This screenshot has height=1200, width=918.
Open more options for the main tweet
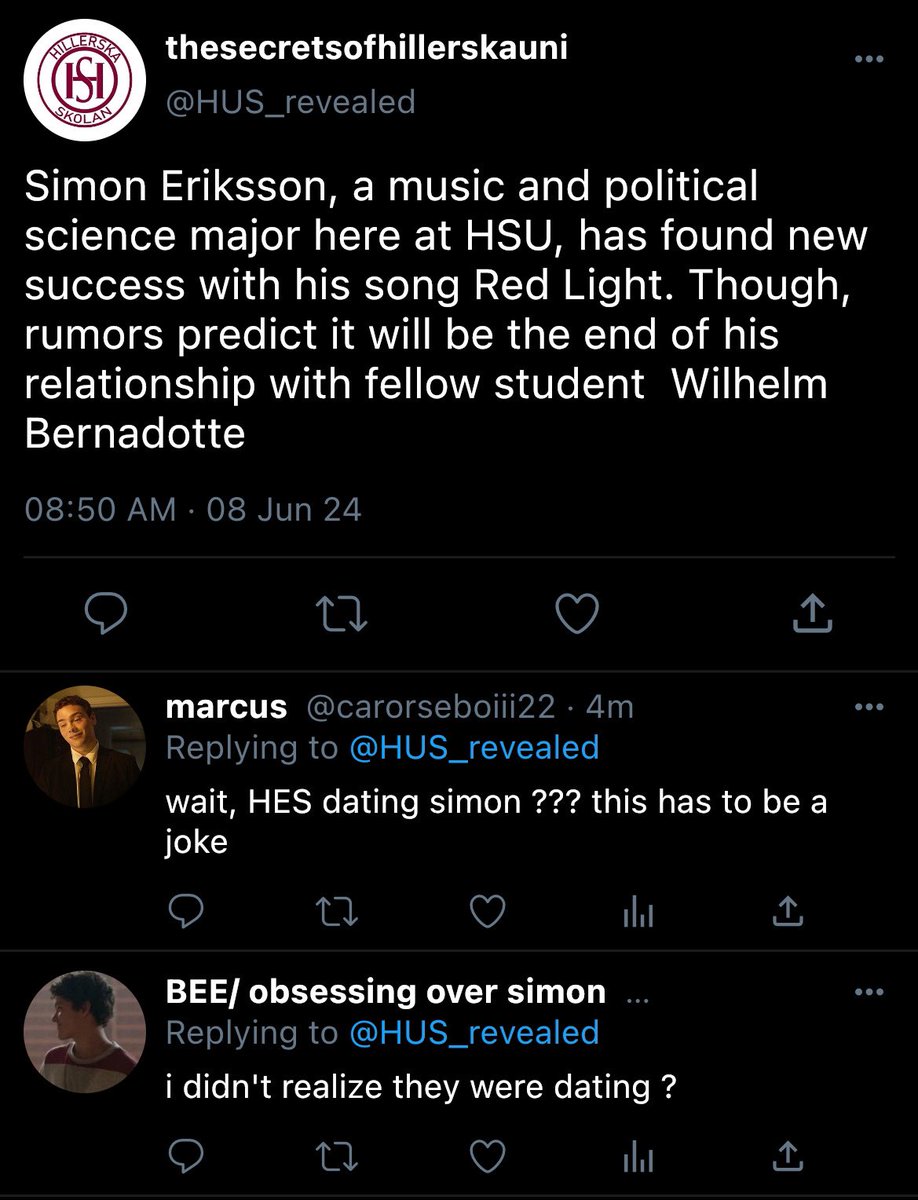coord(868,58)
